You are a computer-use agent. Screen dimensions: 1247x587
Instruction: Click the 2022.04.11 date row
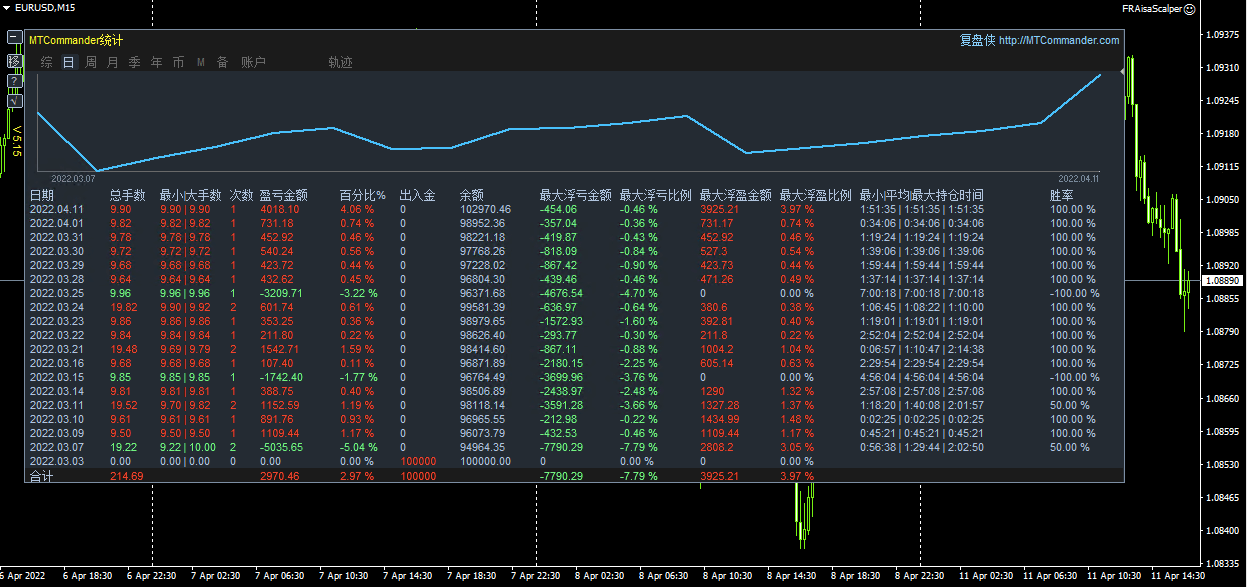pyautogui.click(x=56, y=209)
